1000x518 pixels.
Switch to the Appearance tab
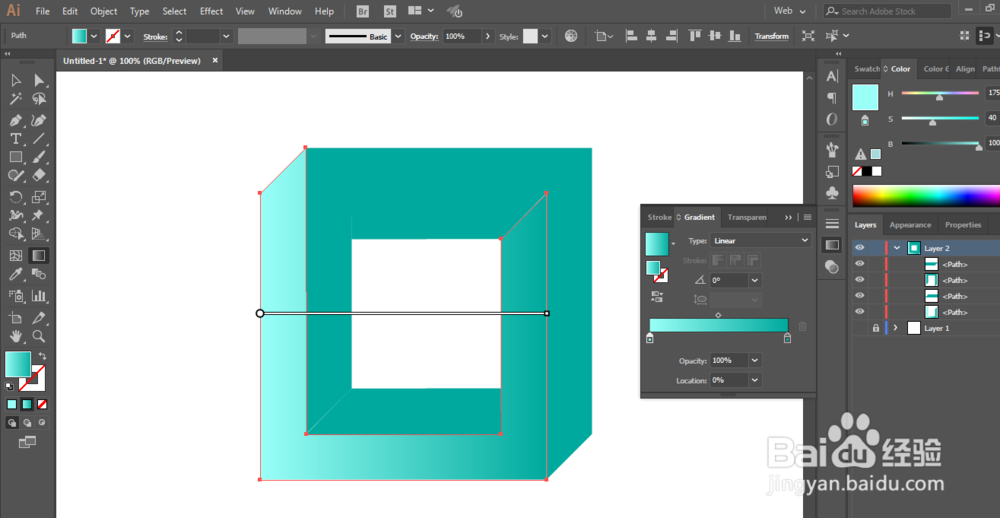pyautogui.click(x=910, y=225)
